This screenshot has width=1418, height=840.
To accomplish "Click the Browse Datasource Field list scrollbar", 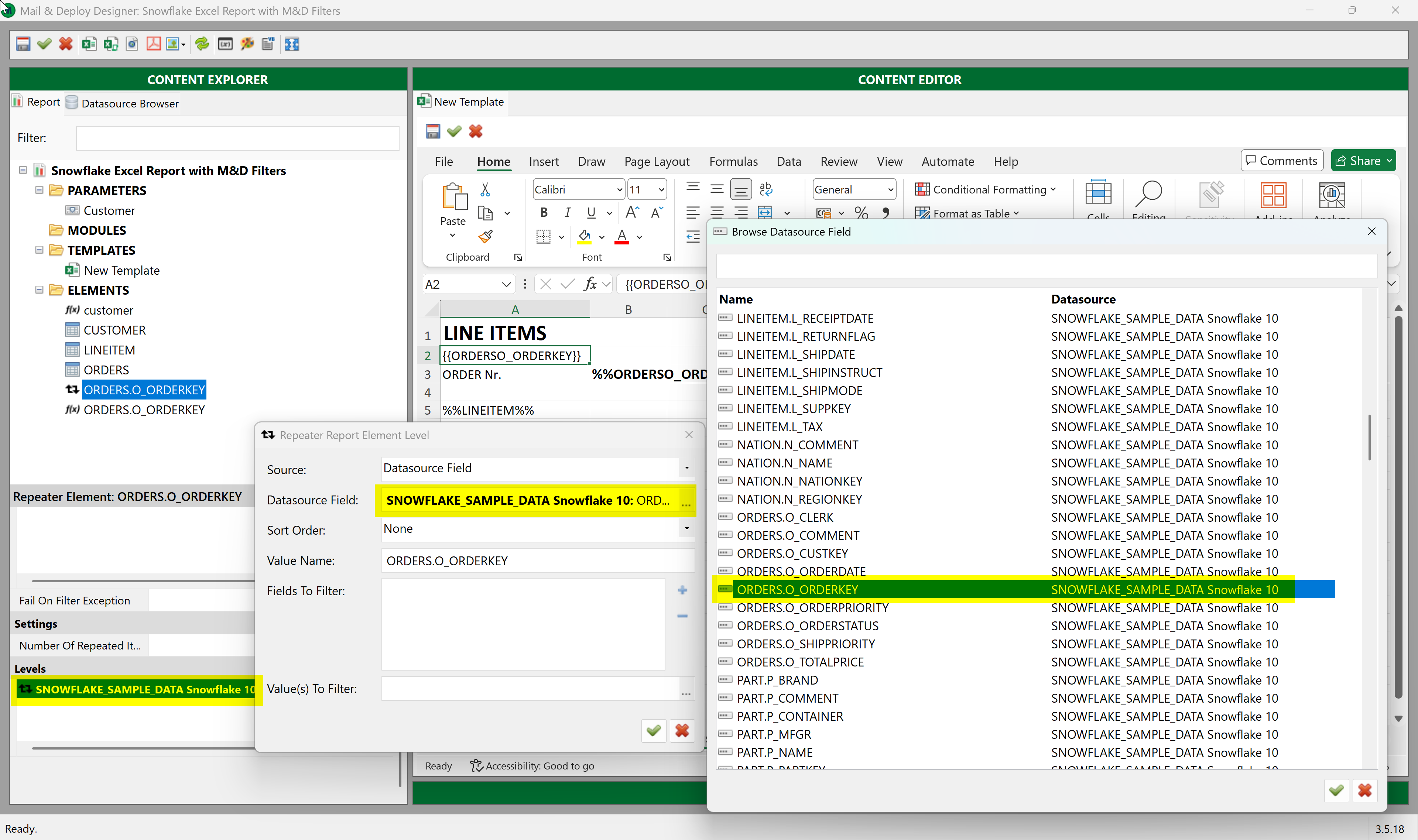I will click(x=1369, y=438).
